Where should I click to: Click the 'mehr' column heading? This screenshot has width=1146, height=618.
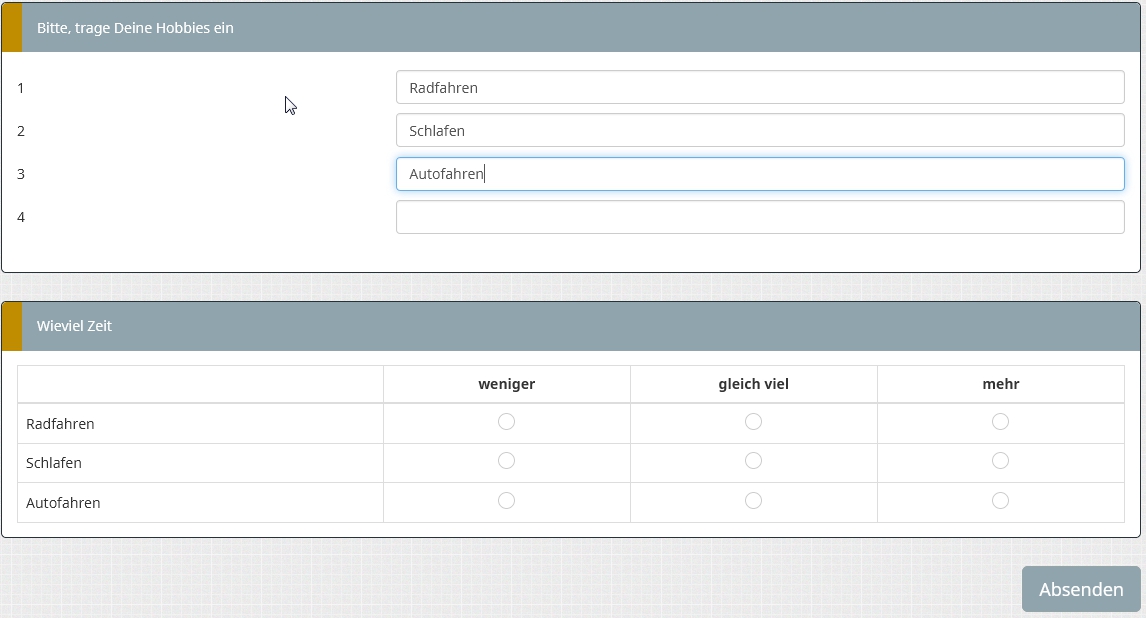tap(1000, 384)
